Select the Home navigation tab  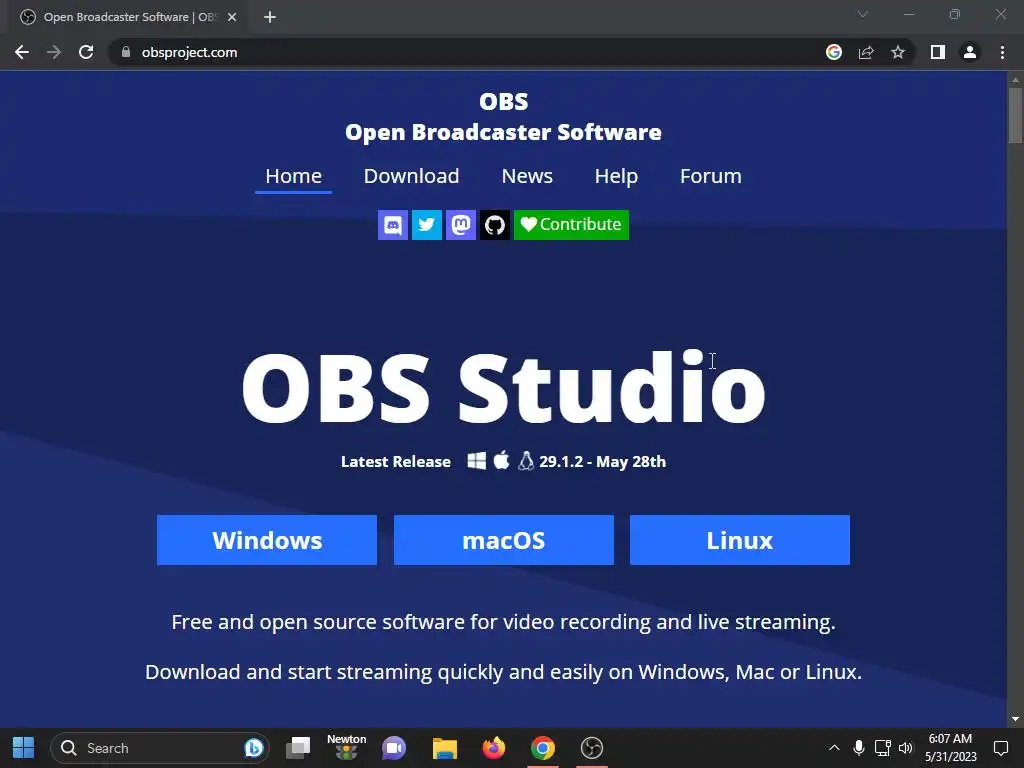point(293,176)
